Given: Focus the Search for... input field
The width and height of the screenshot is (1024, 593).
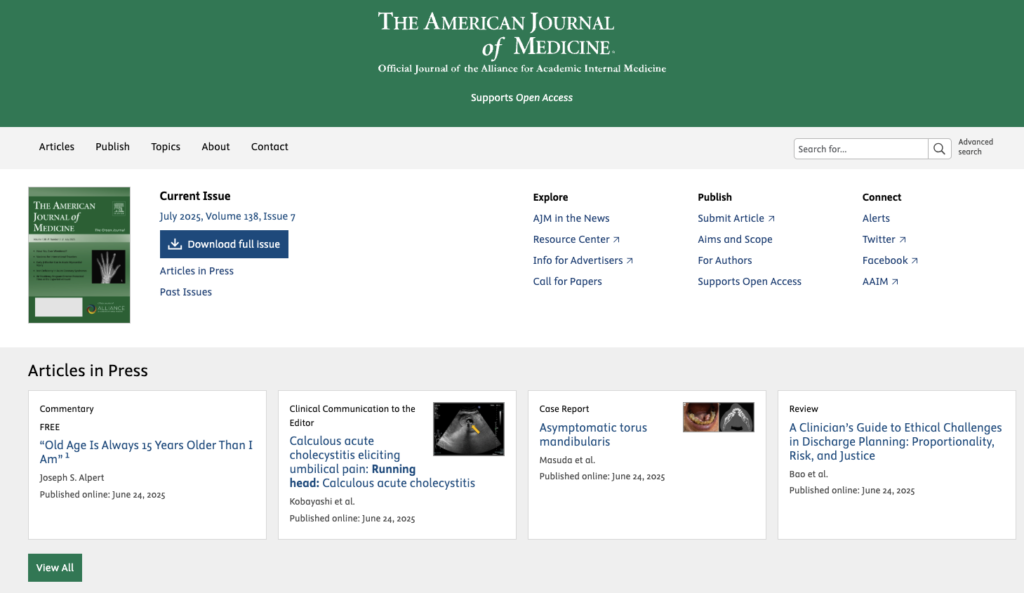Looking at the screenshot, I should point(861,149).
